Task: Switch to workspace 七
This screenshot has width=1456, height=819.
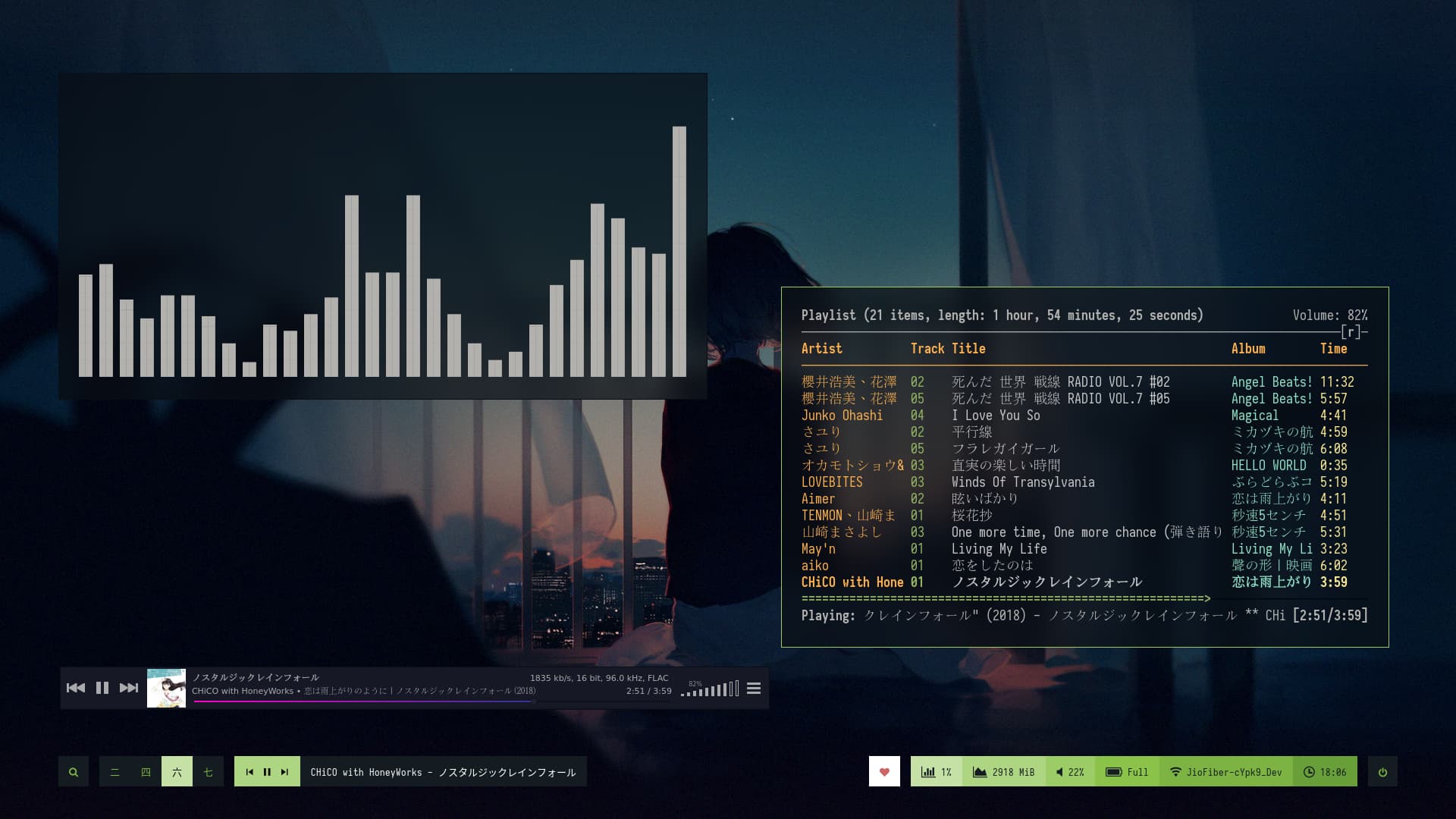Action: pos(208,772)
